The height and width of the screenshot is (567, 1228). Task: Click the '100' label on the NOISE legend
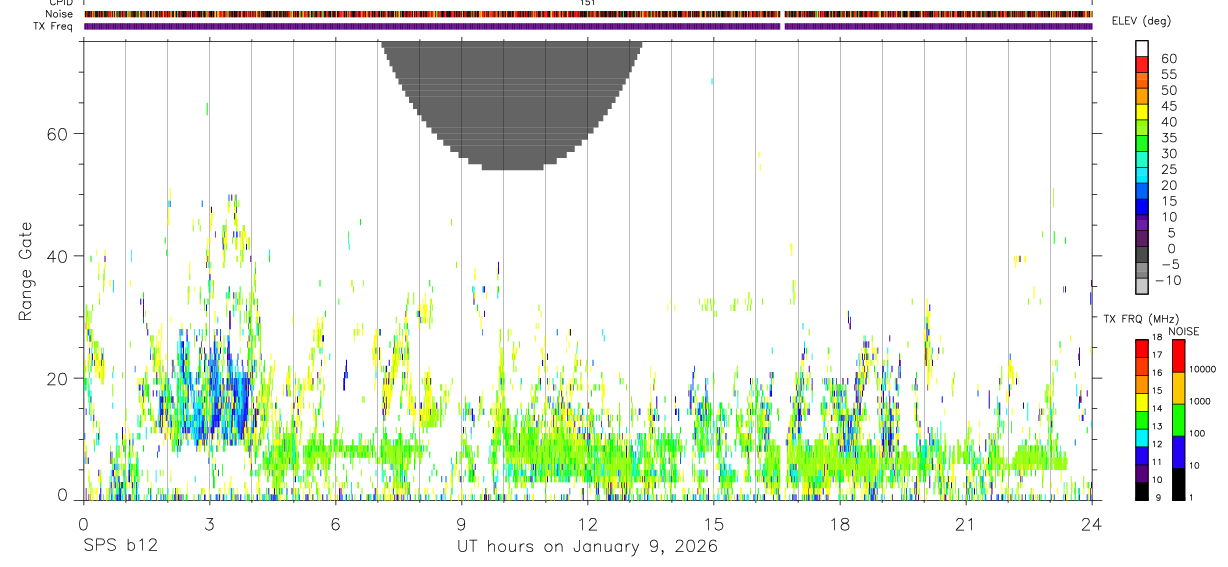pyautogui.click(x=1197, y=433)
